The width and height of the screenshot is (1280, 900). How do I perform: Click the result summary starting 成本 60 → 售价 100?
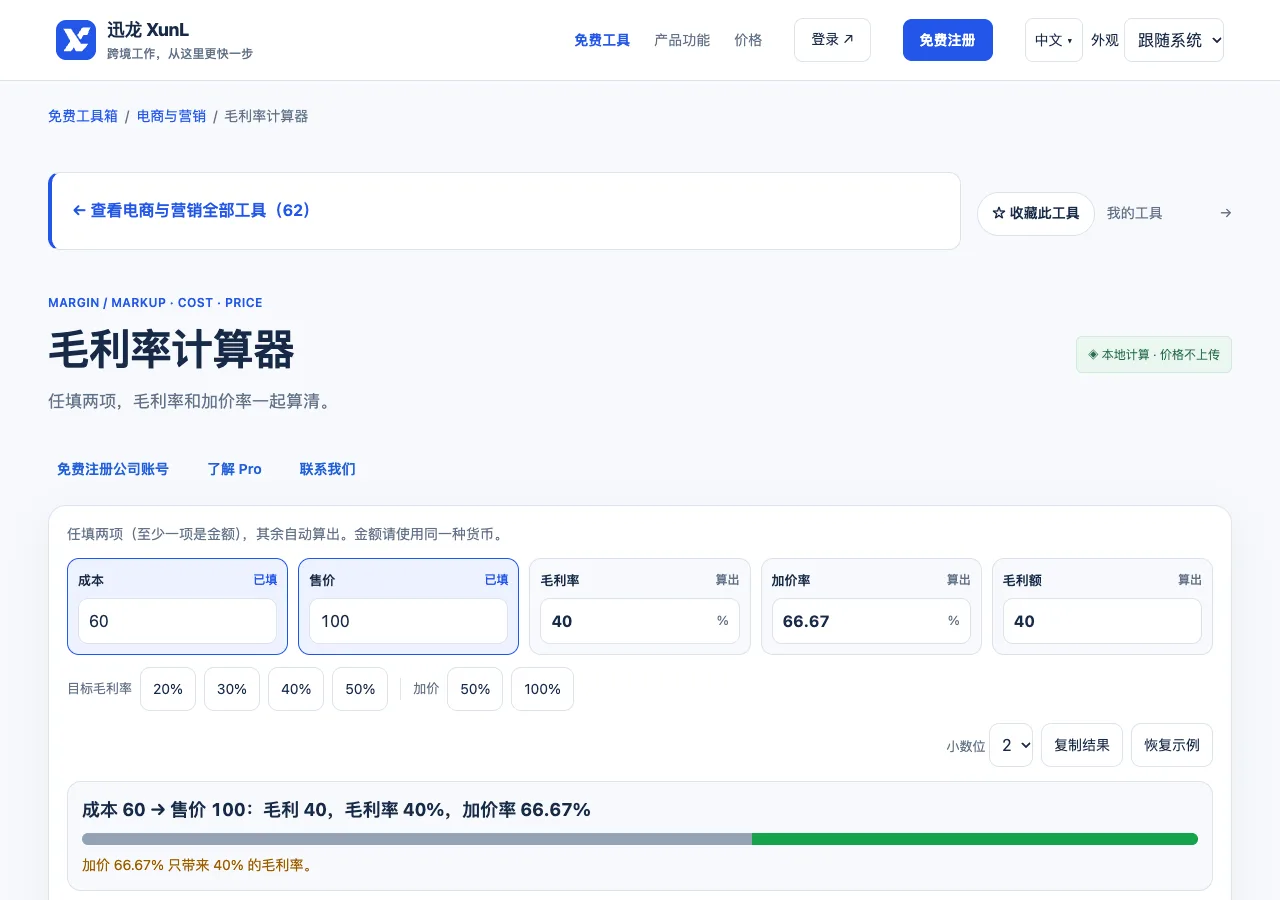click(336, 810)
